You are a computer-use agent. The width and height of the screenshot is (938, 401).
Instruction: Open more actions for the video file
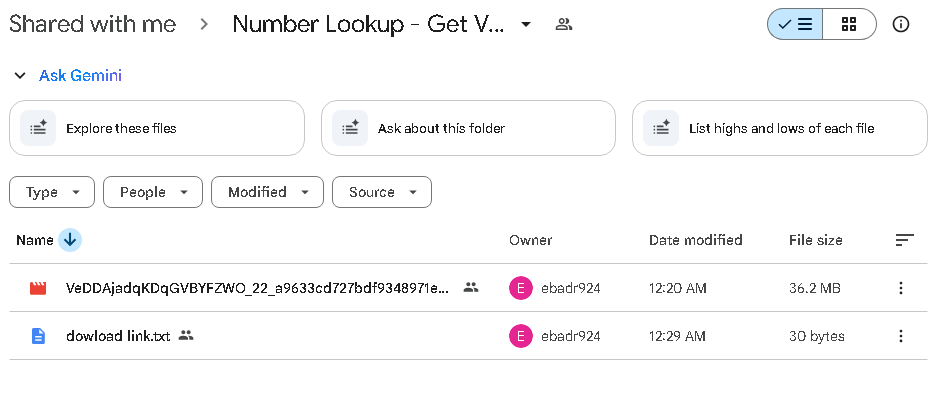tap(900, 288)
